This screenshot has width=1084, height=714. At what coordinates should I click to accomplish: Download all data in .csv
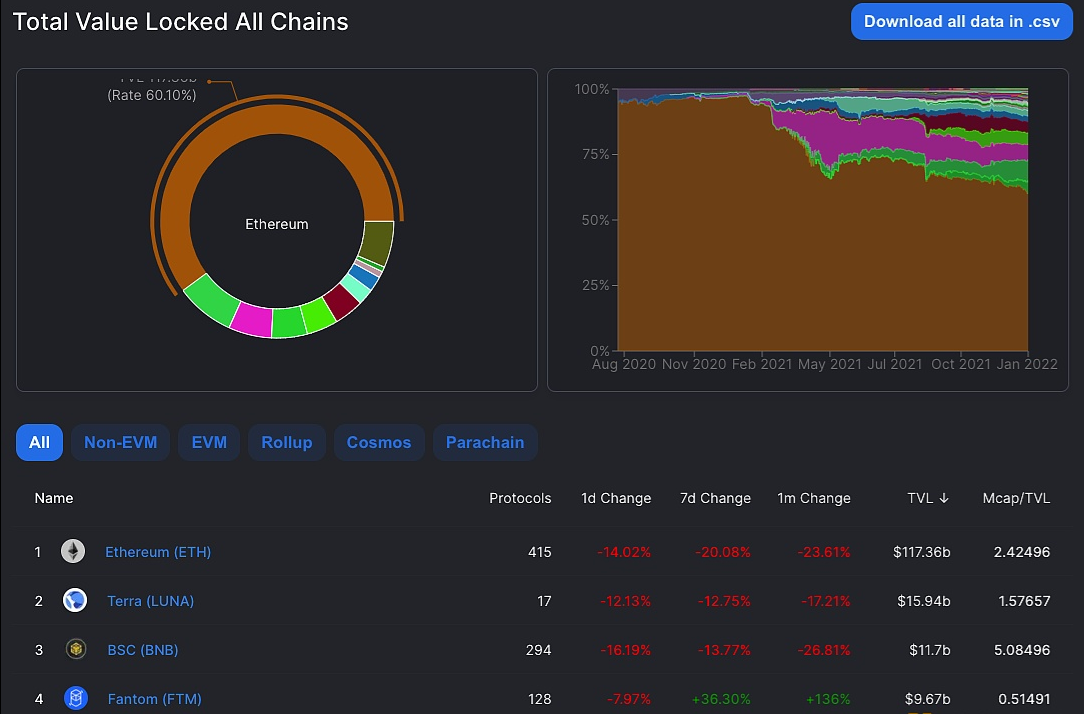point(961,21)
